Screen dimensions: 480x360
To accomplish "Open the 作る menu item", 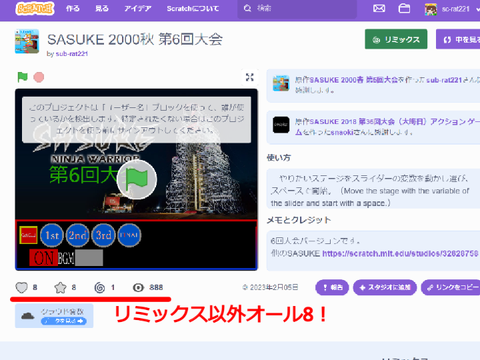I will [x=72, y=9].
